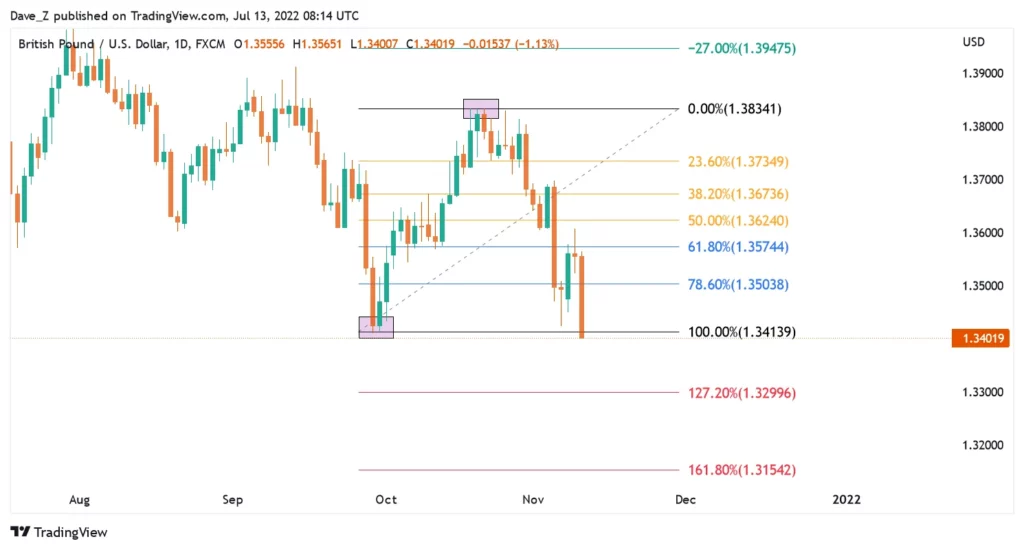The image size is (1024, 550).
Task: Click the 23.60%(1.37349) retracement label
Action: [x=739, y=161]
